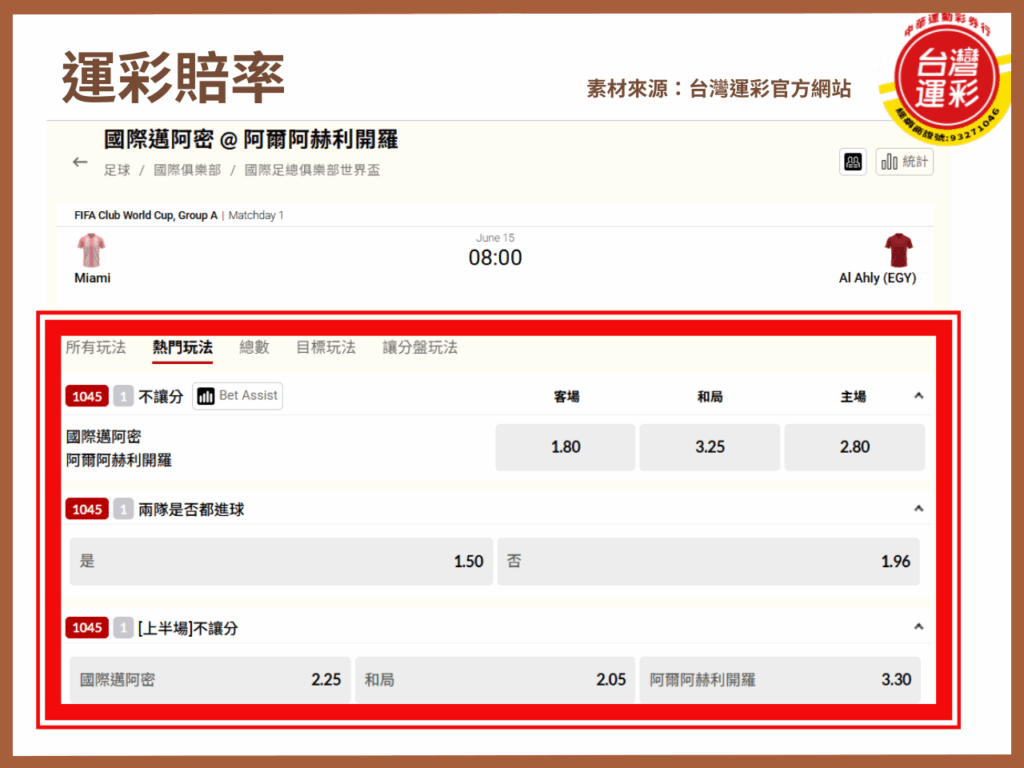Click the grey 1 badge beside 兩隊是否都進球
The width and height of the screenshot is (1024, 768).
123,509
